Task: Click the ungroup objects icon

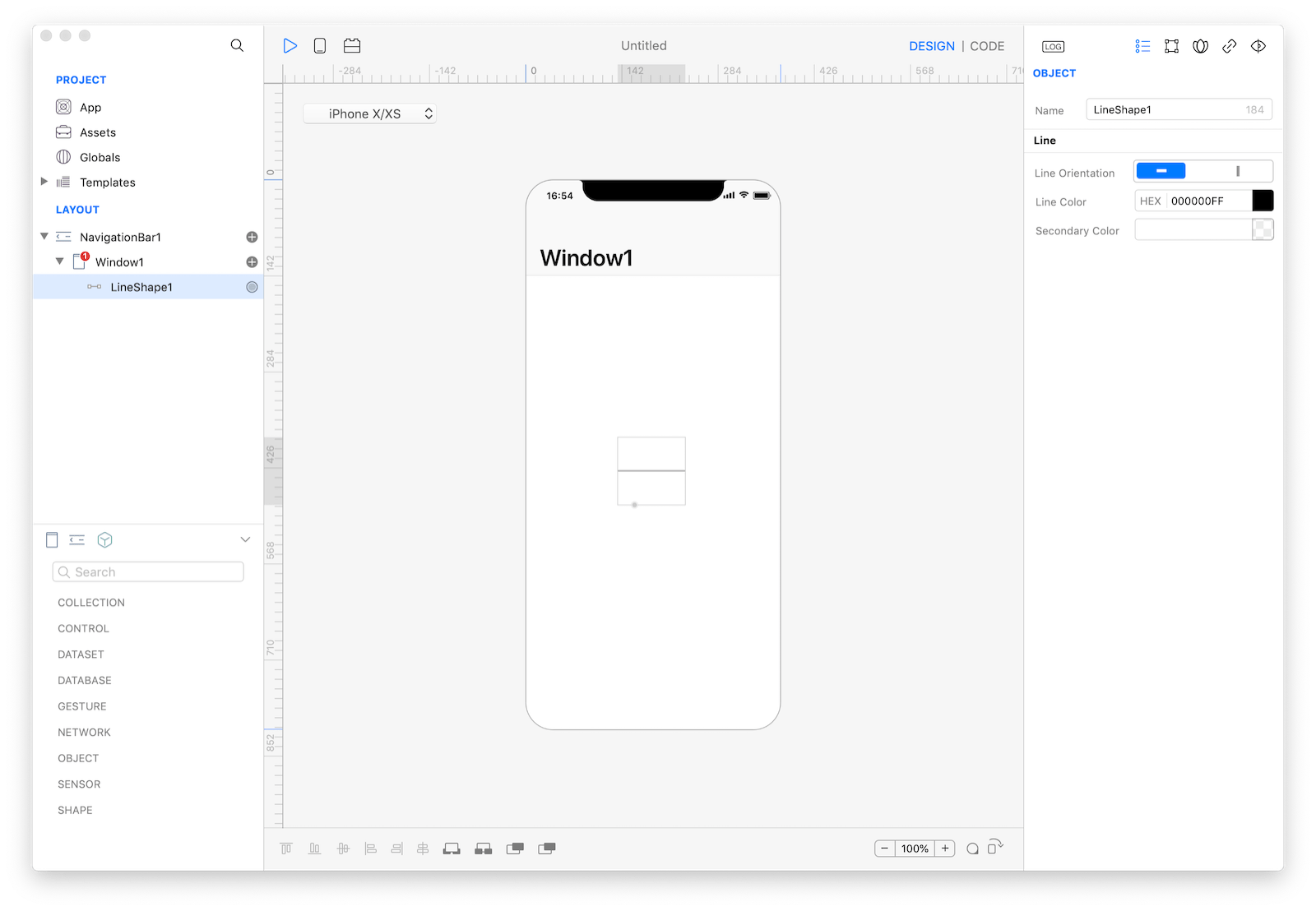Action: click(x=484, y=849)
